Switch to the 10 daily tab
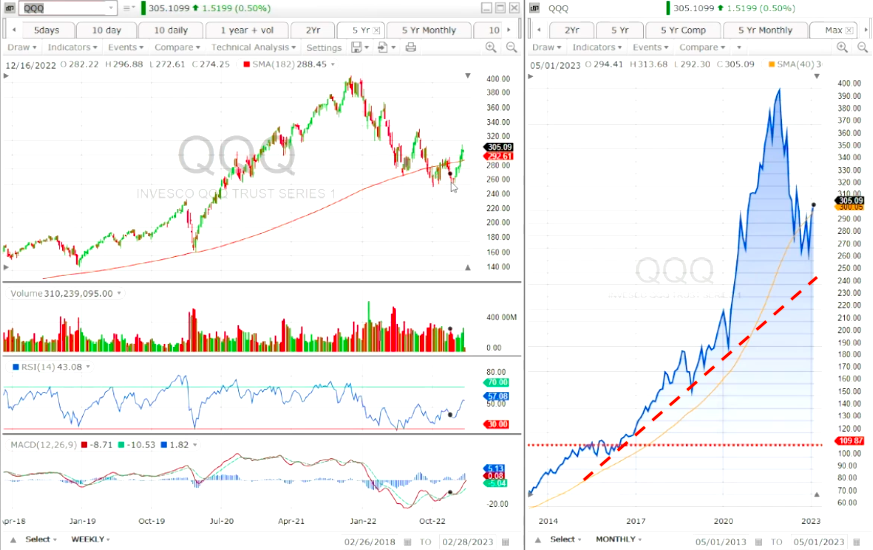 coord(170,30)
